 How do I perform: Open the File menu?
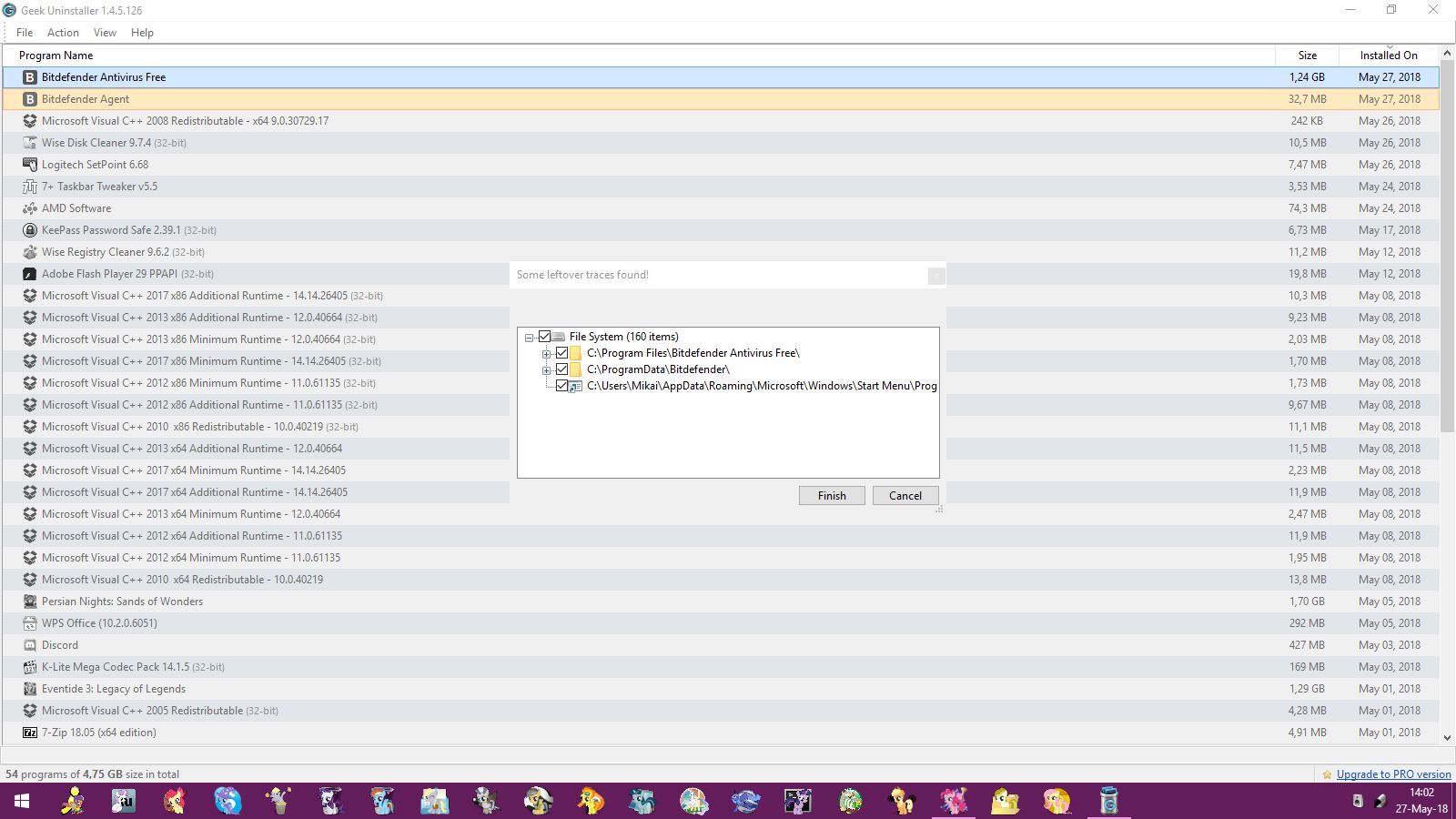click(25, 33)
